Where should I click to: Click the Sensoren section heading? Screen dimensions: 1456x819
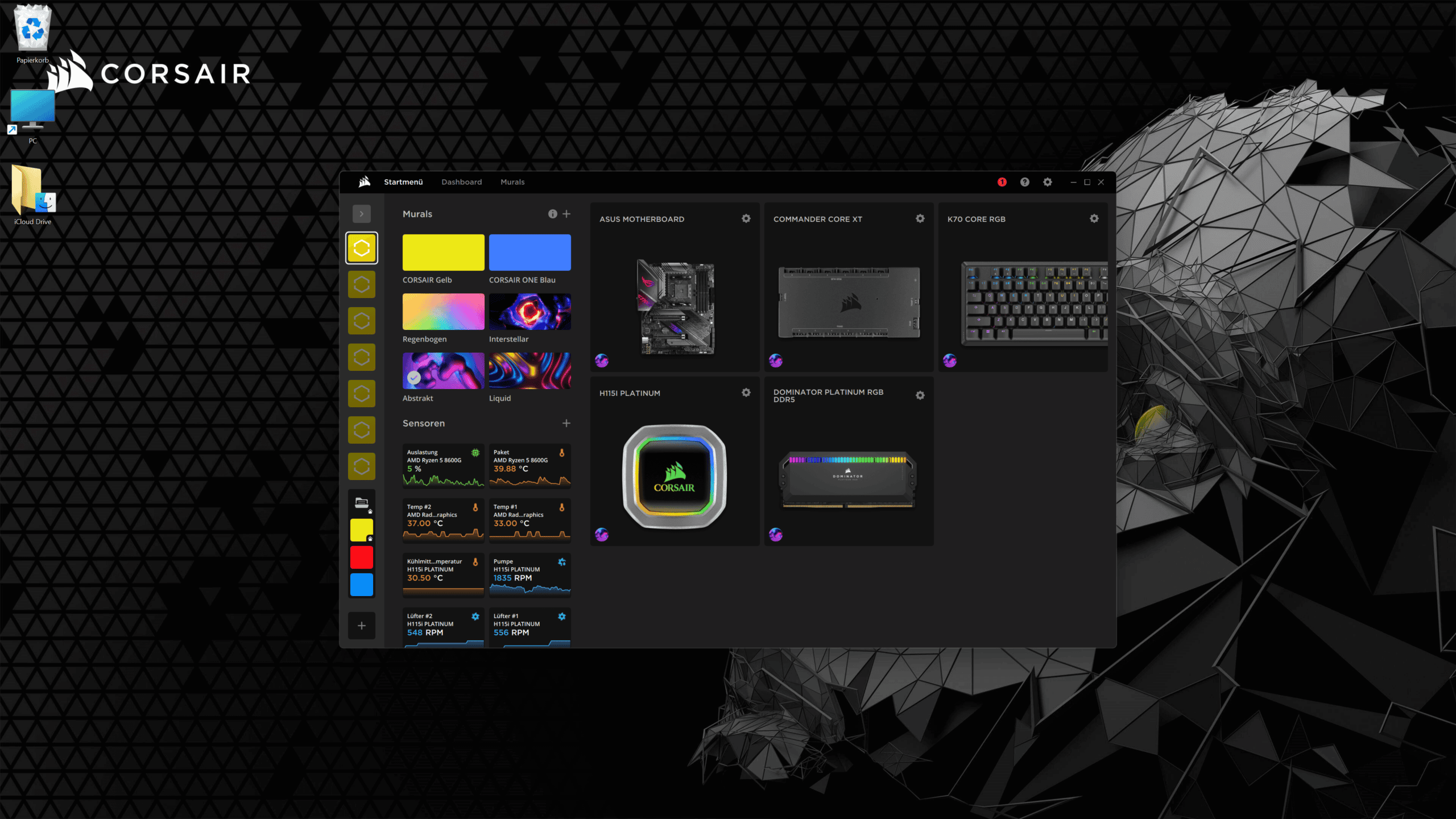pyautogui.click(x=424, y=423)
